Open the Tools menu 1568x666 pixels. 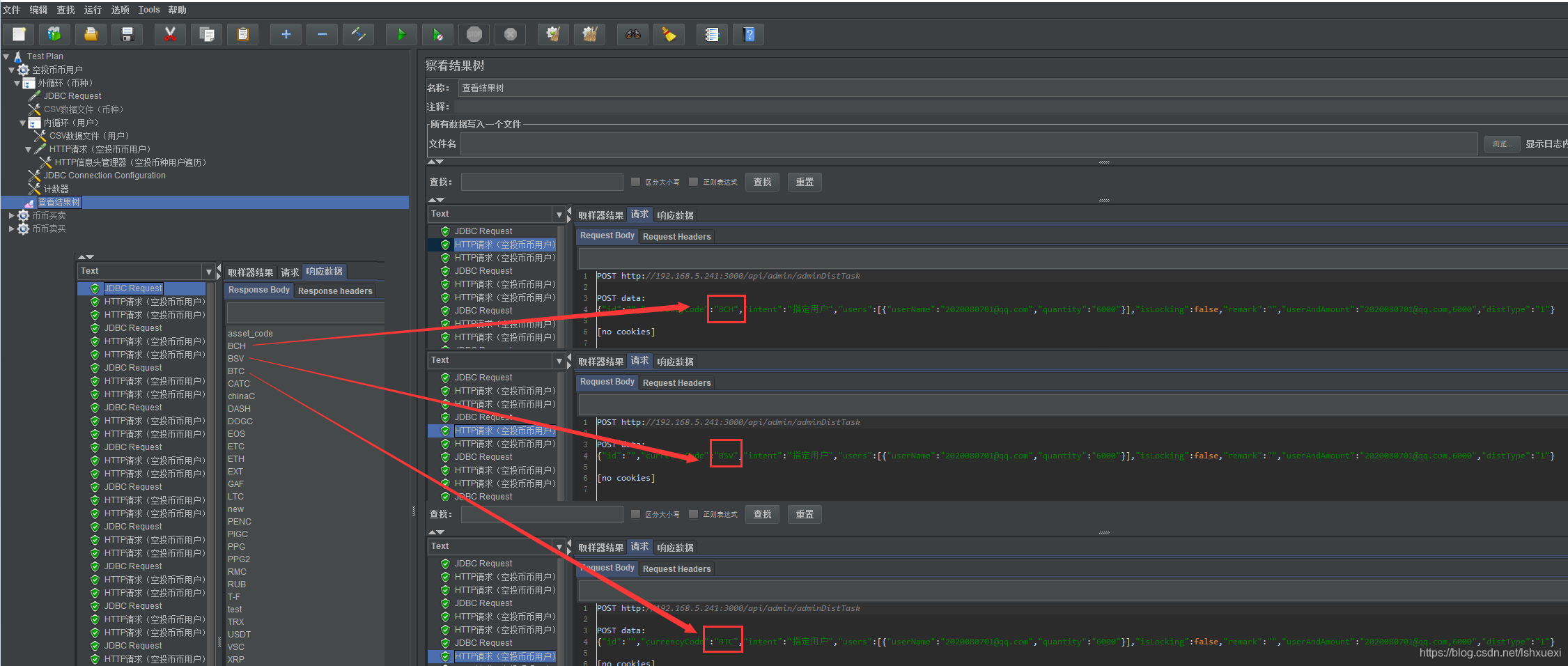pyautogui.click(x=149, y=10)
